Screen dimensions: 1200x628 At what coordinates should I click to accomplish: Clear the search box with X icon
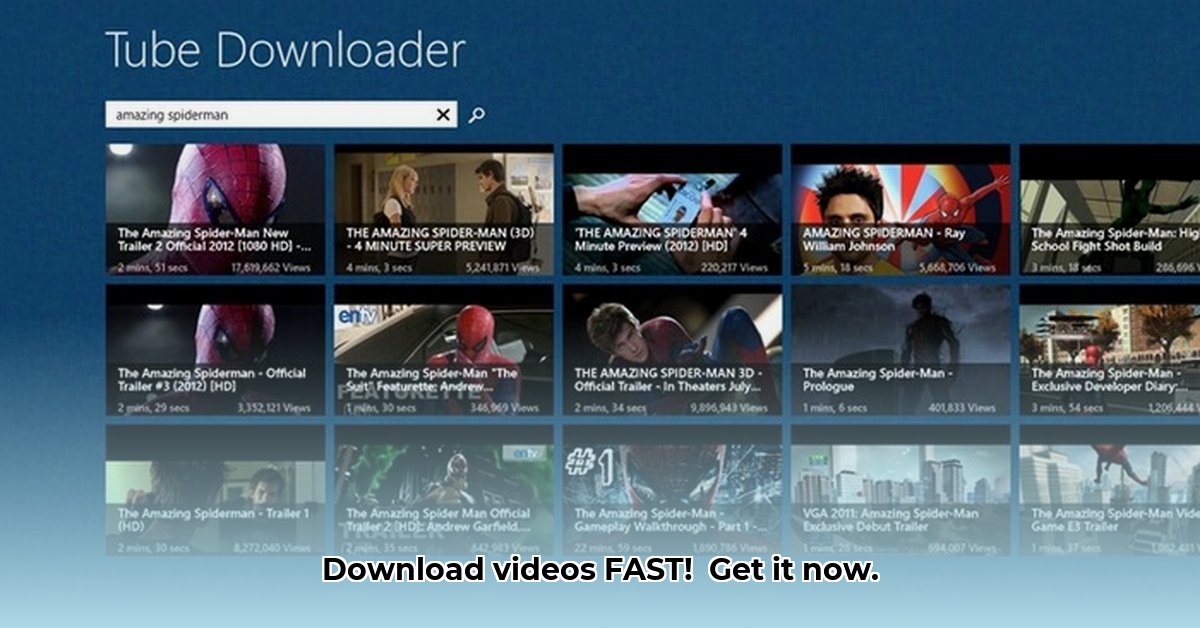click(443, 115)
